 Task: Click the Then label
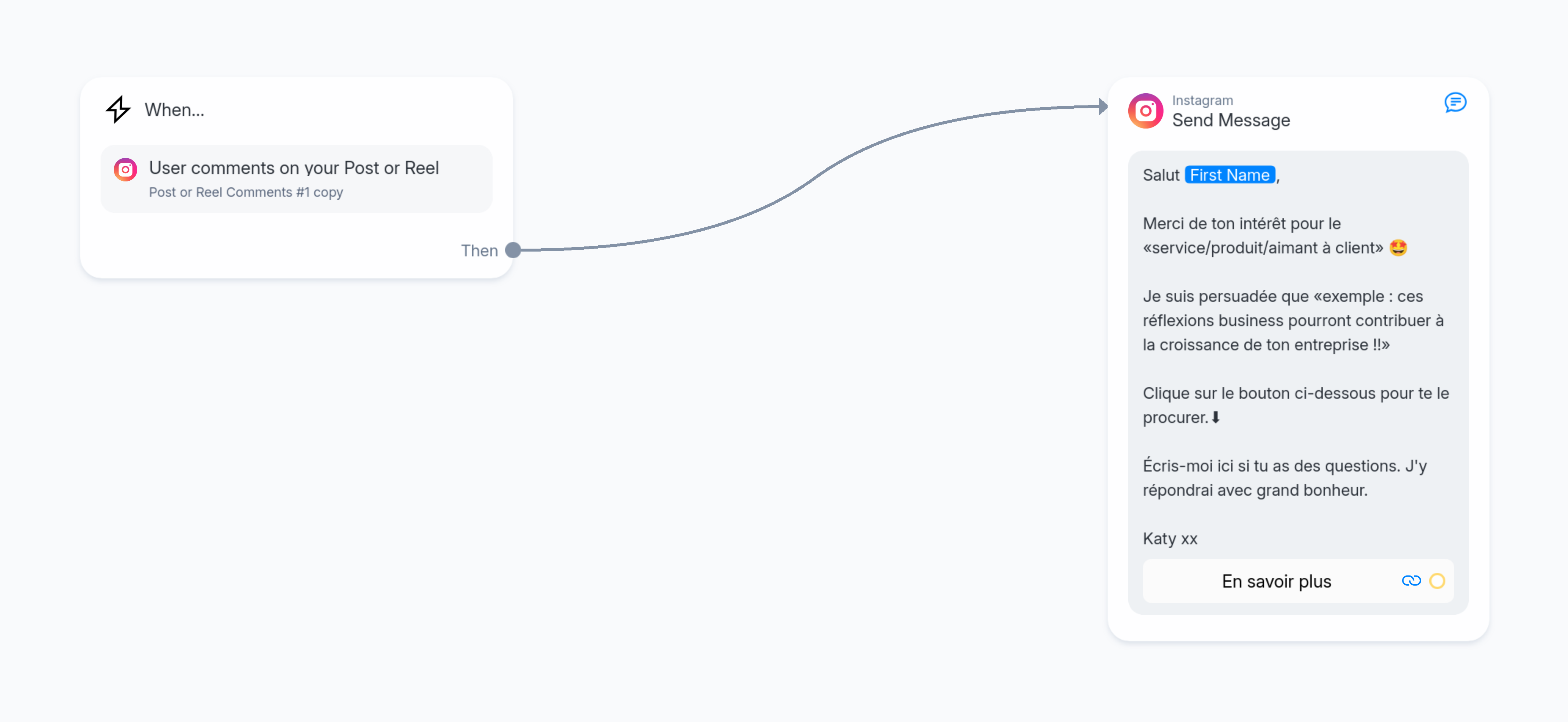(x=479, y=250)
